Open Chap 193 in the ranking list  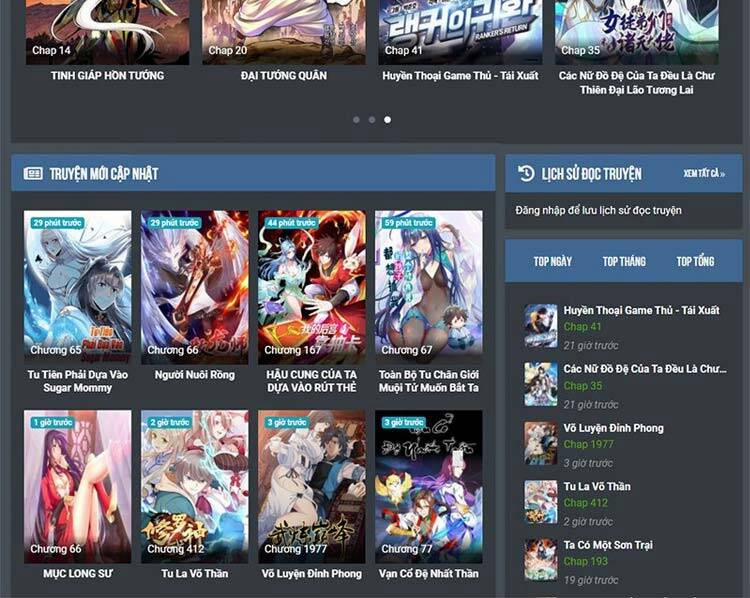585,561
